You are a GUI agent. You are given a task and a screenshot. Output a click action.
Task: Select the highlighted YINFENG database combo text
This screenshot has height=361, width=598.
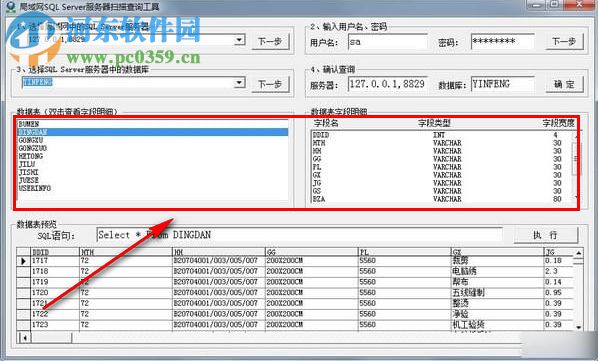[37, 82]
